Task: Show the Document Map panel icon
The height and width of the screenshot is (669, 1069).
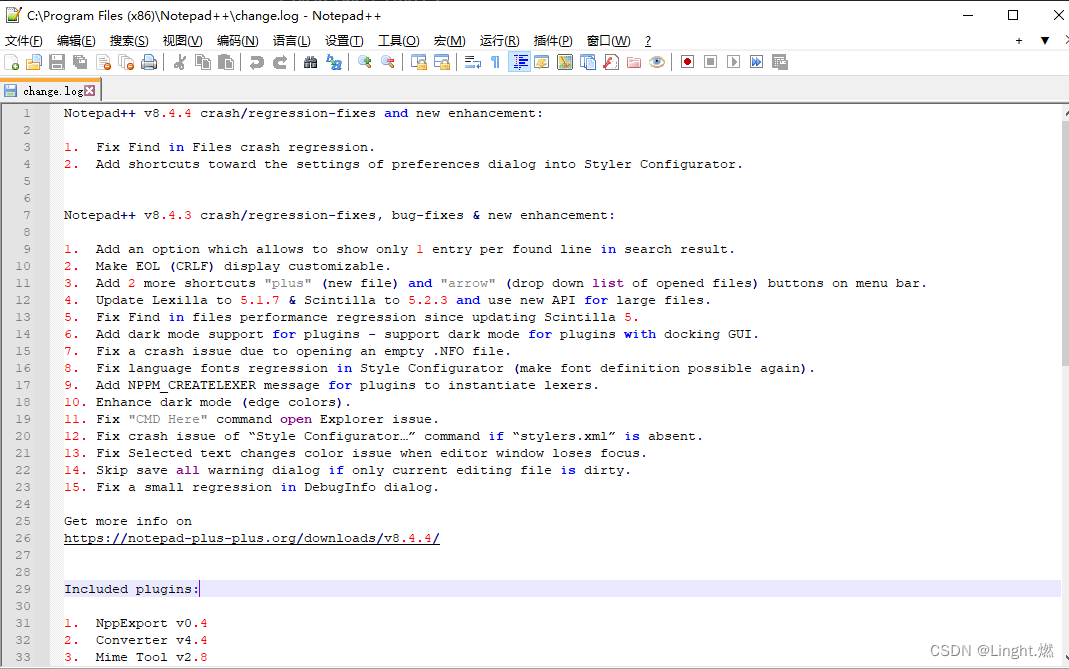Action: click(x=565, y=63)
